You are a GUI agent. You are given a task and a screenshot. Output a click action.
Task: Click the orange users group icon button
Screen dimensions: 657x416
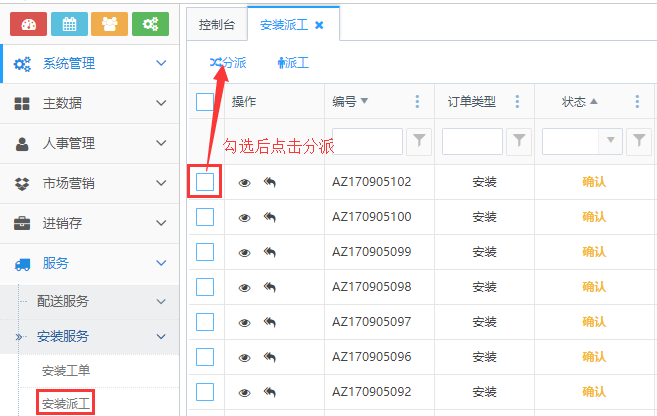109,24
